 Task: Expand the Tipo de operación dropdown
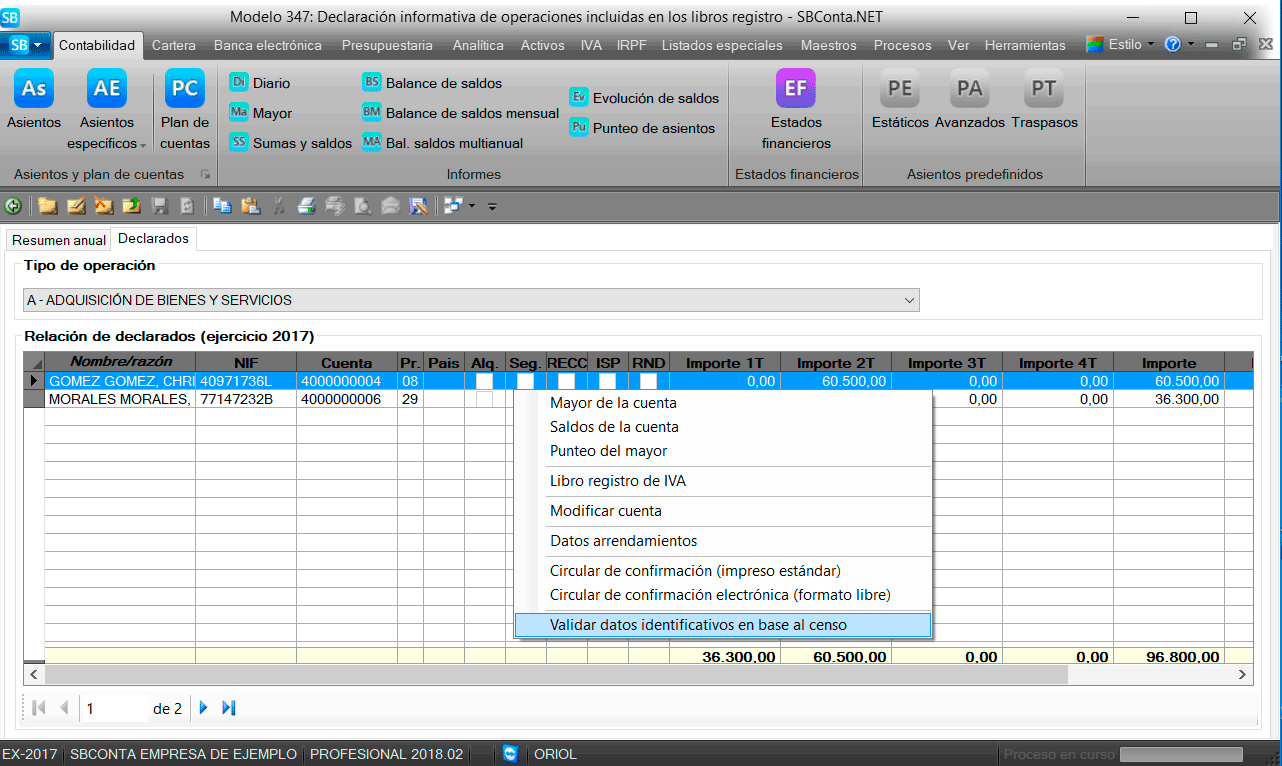[x=909, y=300]
